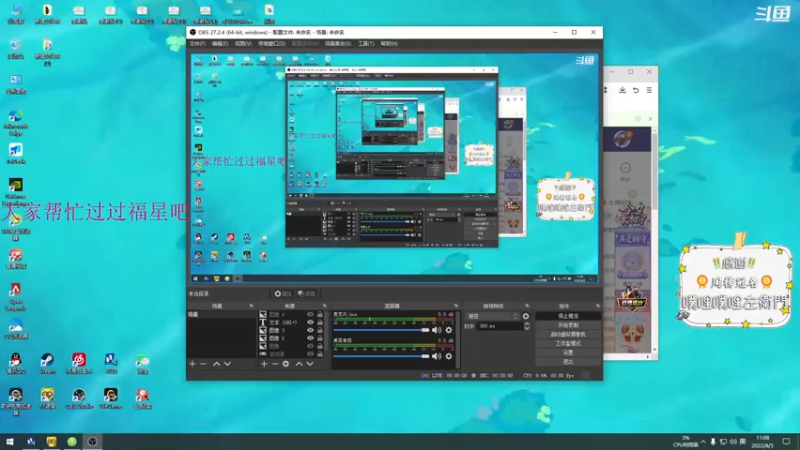Add a new scene with the plus icon

(192, 364)
